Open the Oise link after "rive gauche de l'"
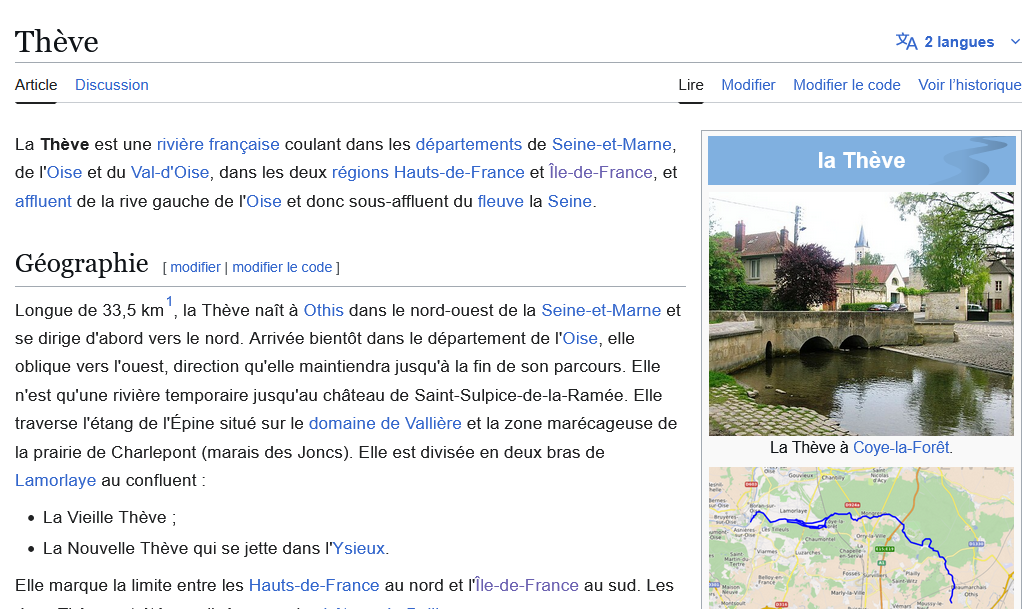This screenshot has width=1024, height=609. 264,201
